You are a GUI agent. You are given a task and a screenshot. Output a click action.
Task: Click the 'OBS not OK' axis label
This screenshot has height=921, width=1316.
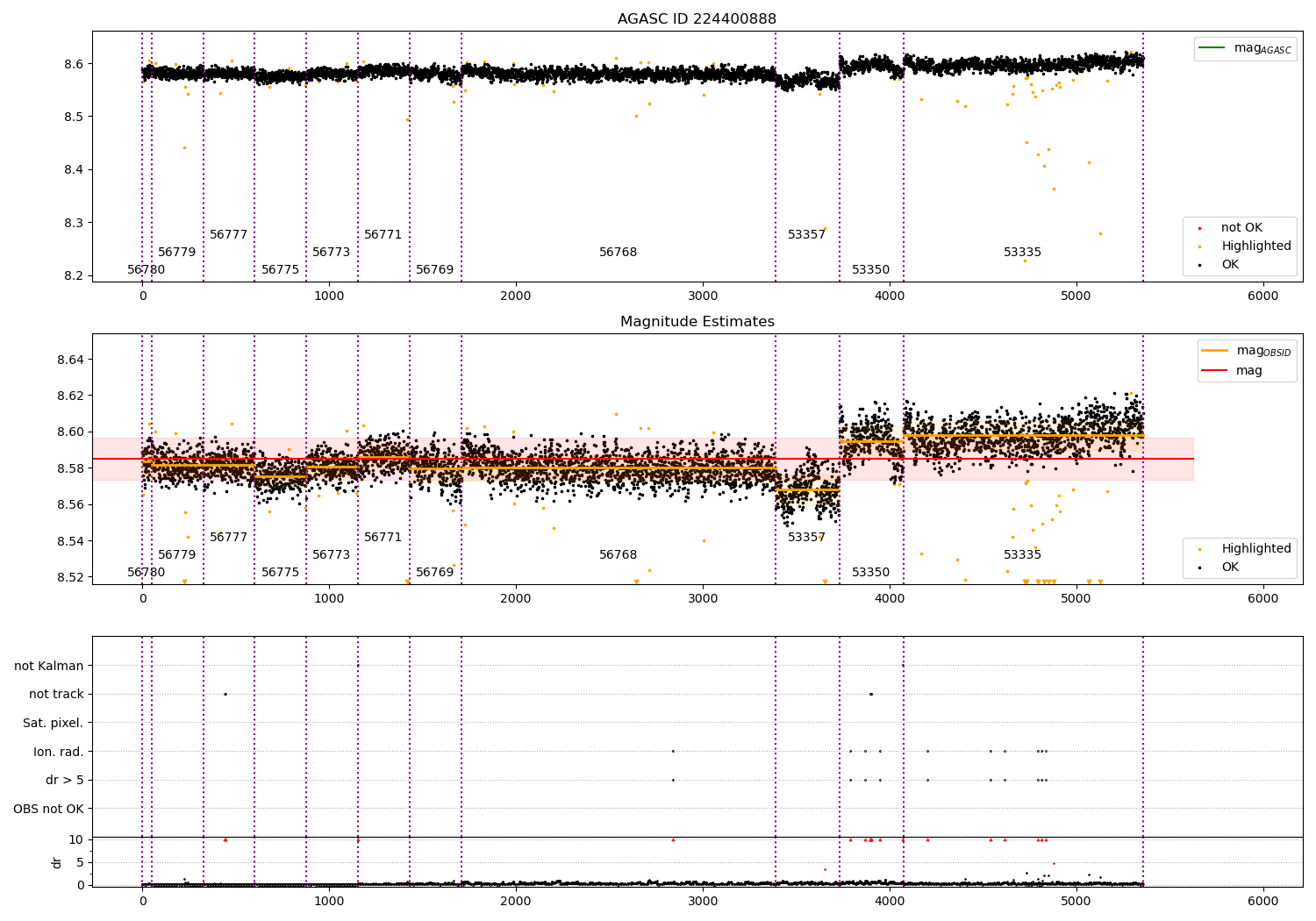point(48,809)
